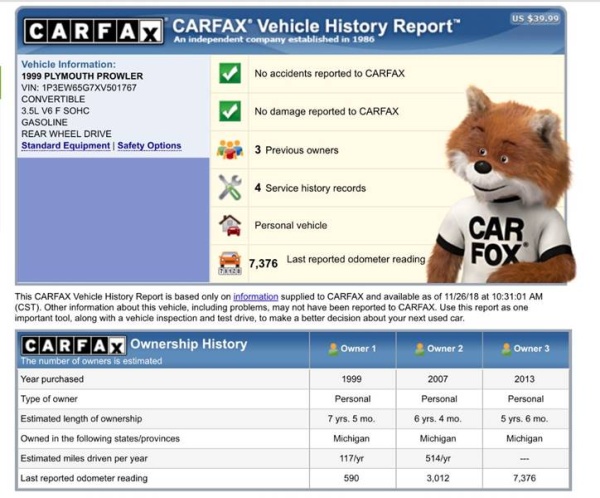Open the Standard Equipment link
Screen dimensions: 600x498
(65, 146)
